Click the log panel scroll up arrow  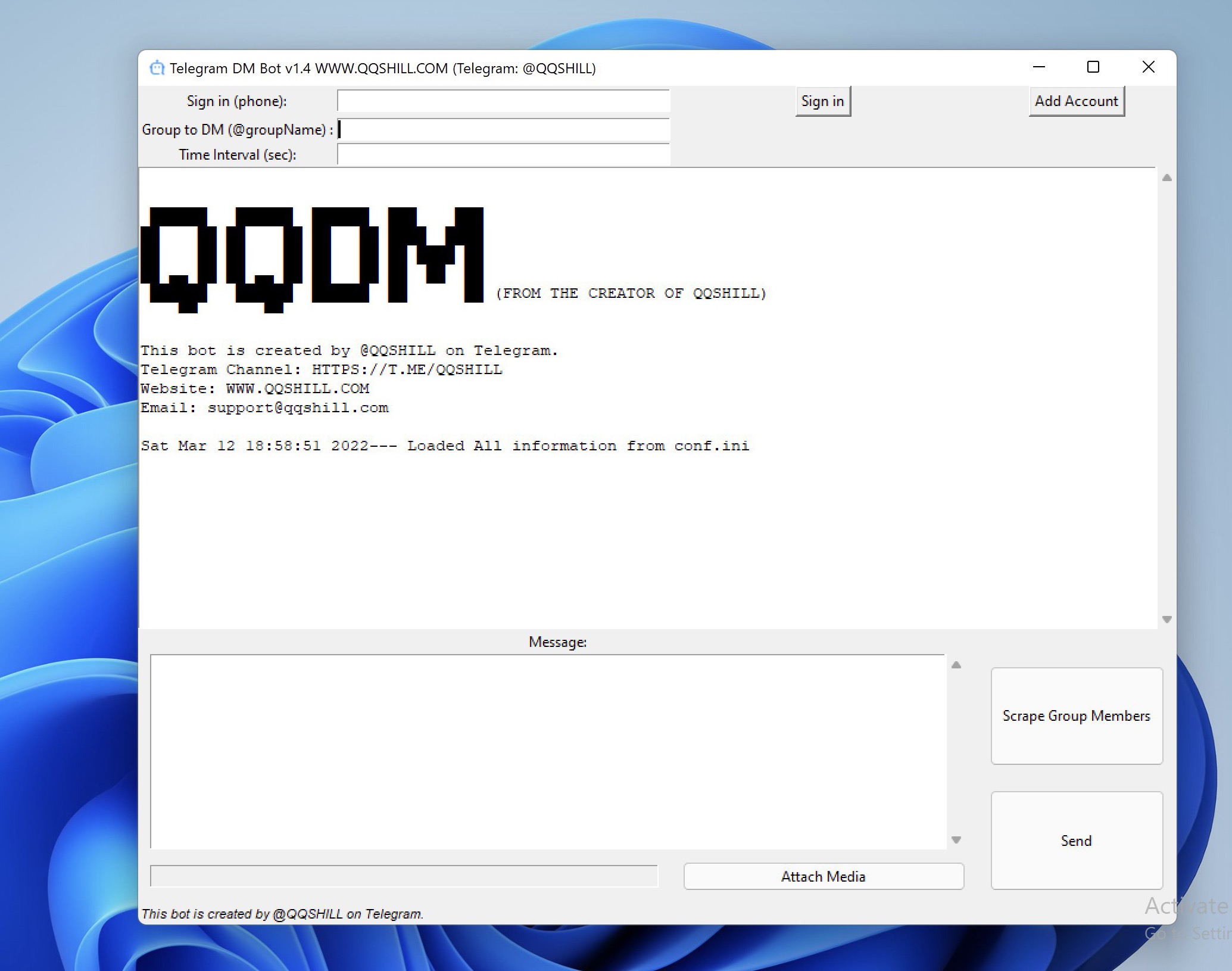[x=1167, y=178]
